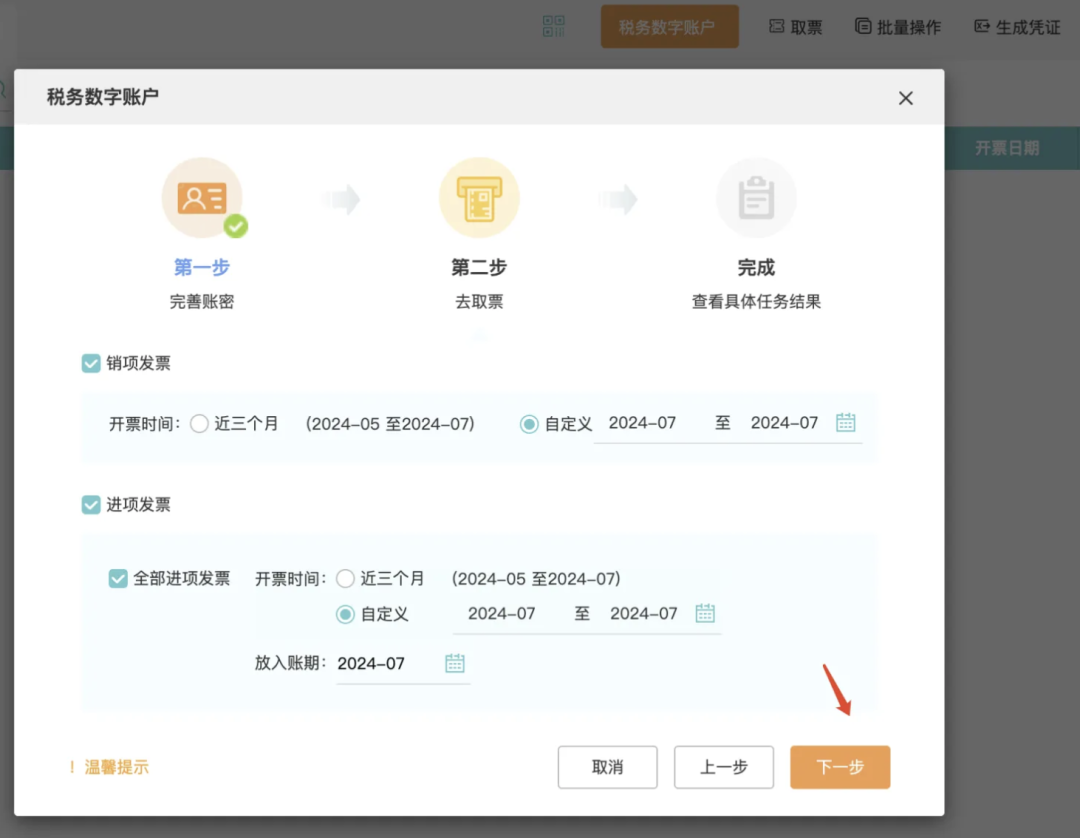Open the 进项发票 start date field 2024-07

tap(503, 613)
